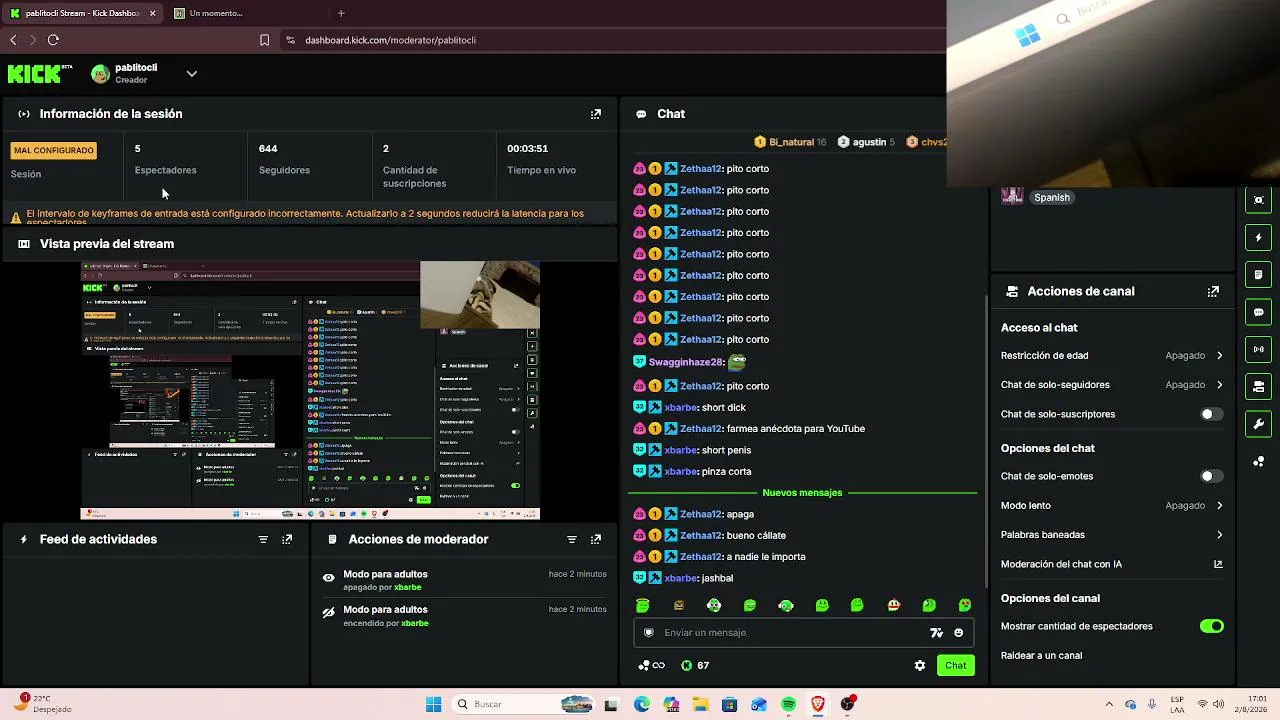The height and width of the screenshot is (720, 1280).
Task: Open Modo lento settings
Action: pyautogui.click(x=1112, y=506)
